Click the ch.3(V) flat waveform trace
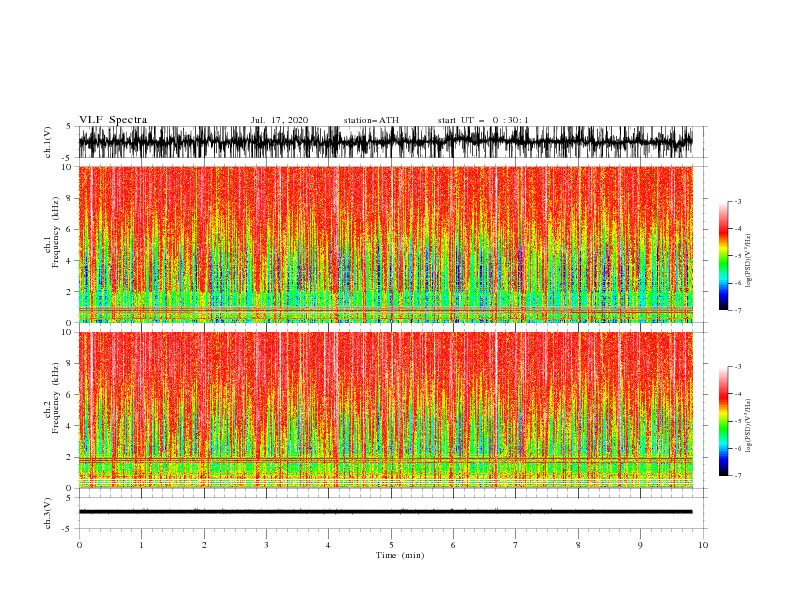 385,512
